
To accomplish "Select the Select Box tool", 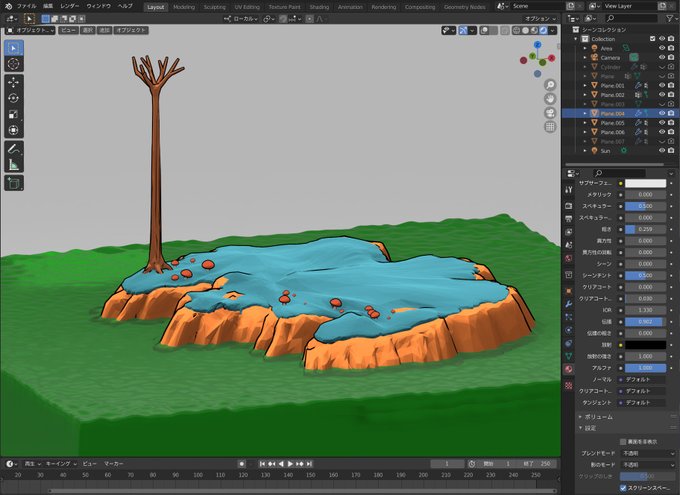I will coord(13,48).
